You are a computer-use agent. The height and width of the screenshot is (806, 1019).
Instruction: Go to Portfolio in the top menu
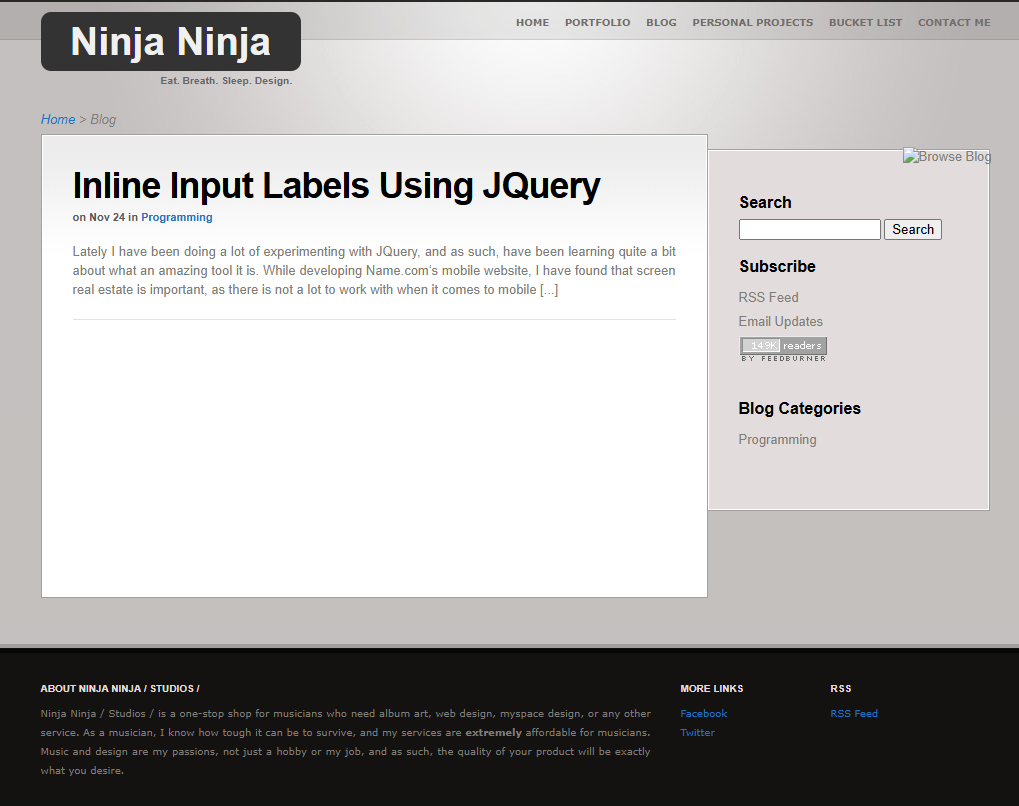point(597,23)
